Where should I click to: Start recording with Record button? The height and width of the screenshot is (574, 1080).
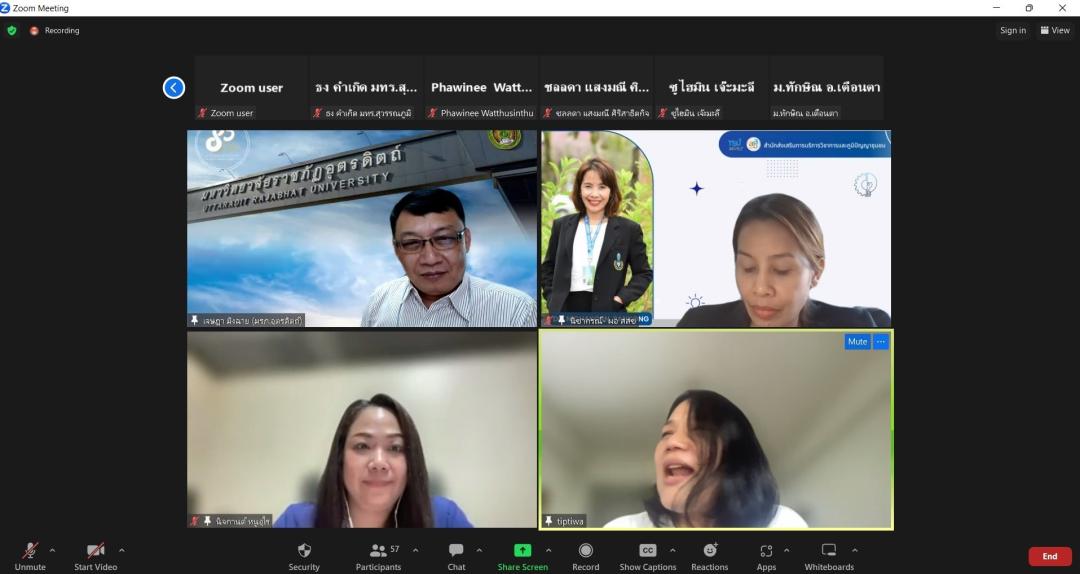click(x=585, y=556)
